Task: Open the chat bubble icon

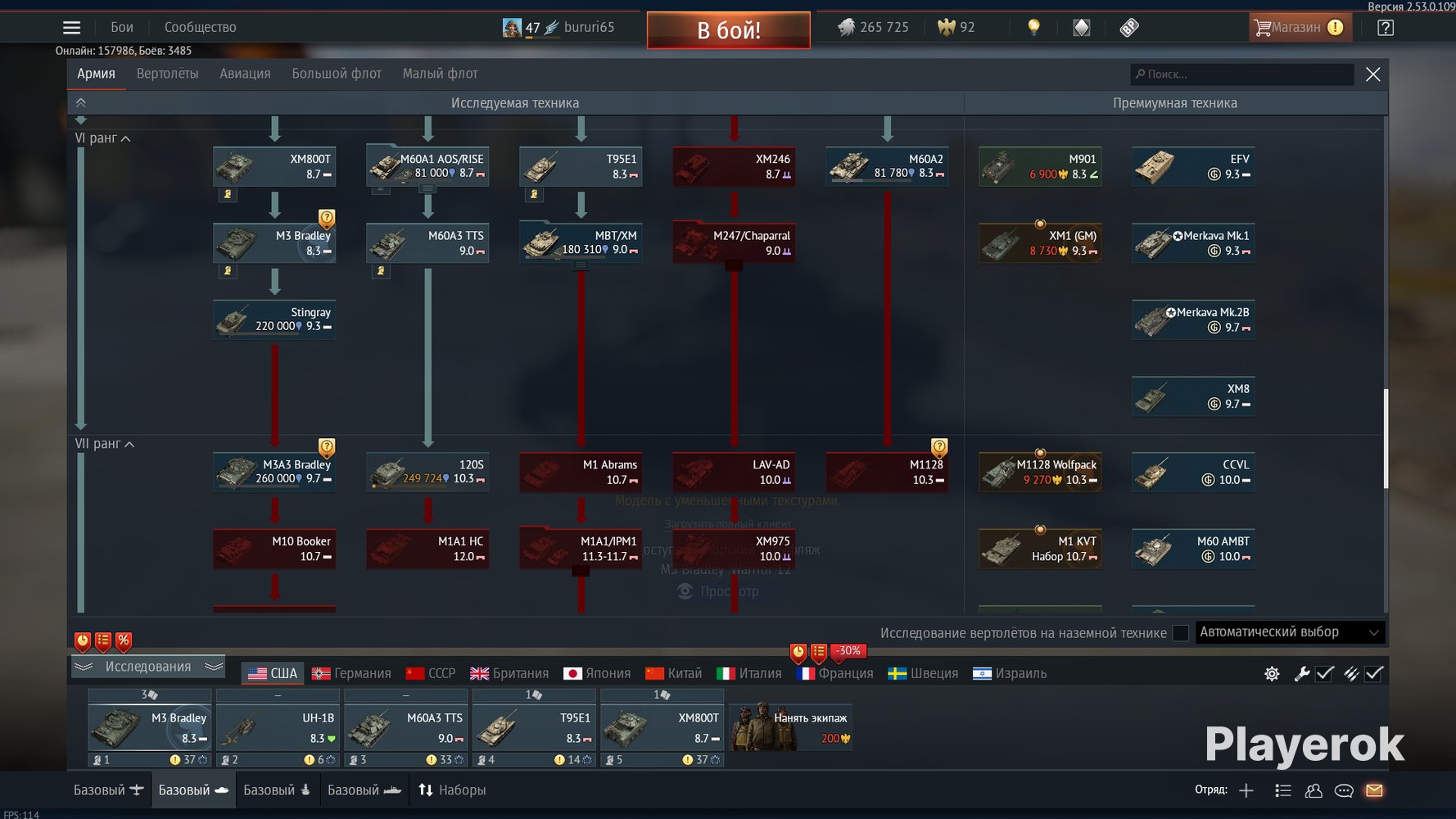Action: click(1344, 790)
